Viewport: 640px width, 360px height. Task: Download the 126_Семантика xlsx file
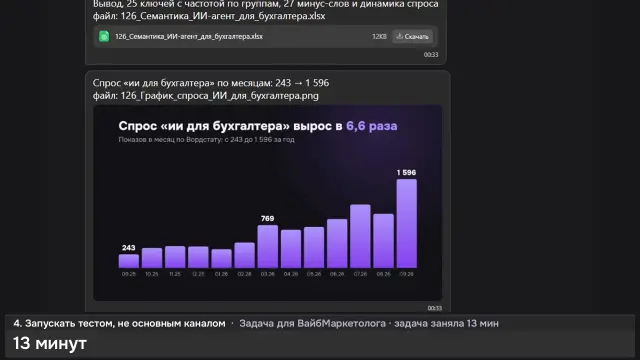(x=413, y=36)
